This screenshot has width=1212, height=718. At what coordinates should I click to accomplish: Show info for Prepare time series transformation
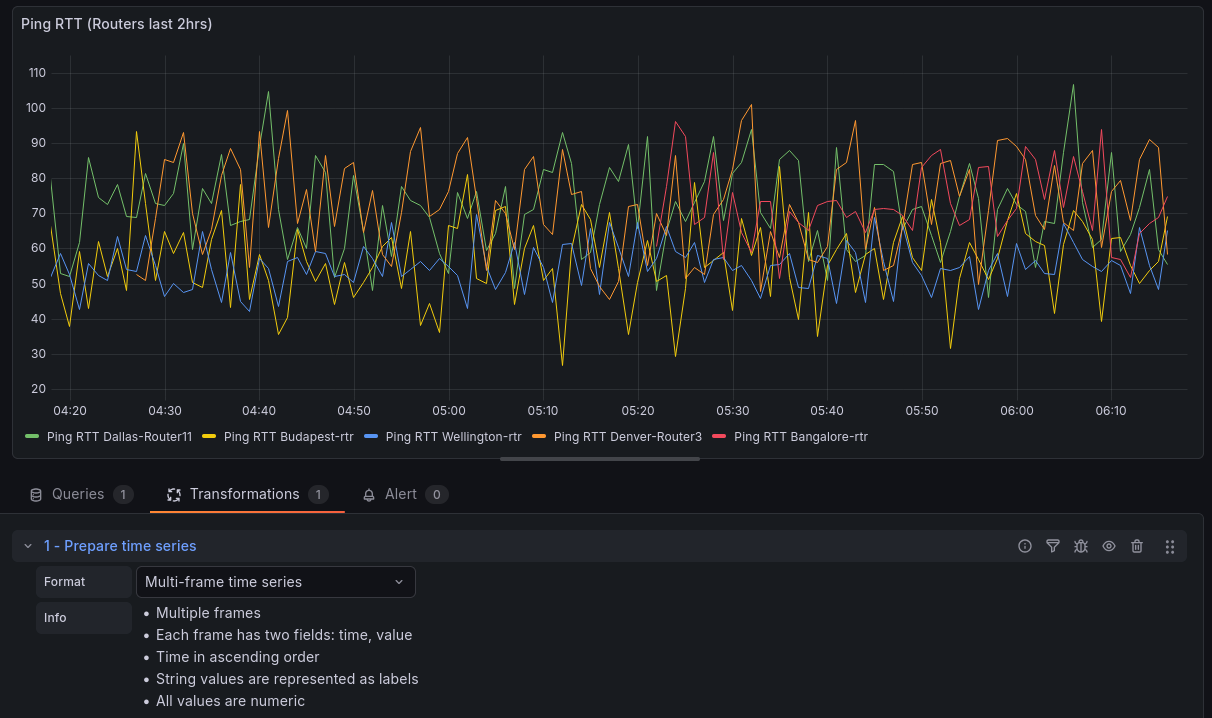[x=1025, y=546]
